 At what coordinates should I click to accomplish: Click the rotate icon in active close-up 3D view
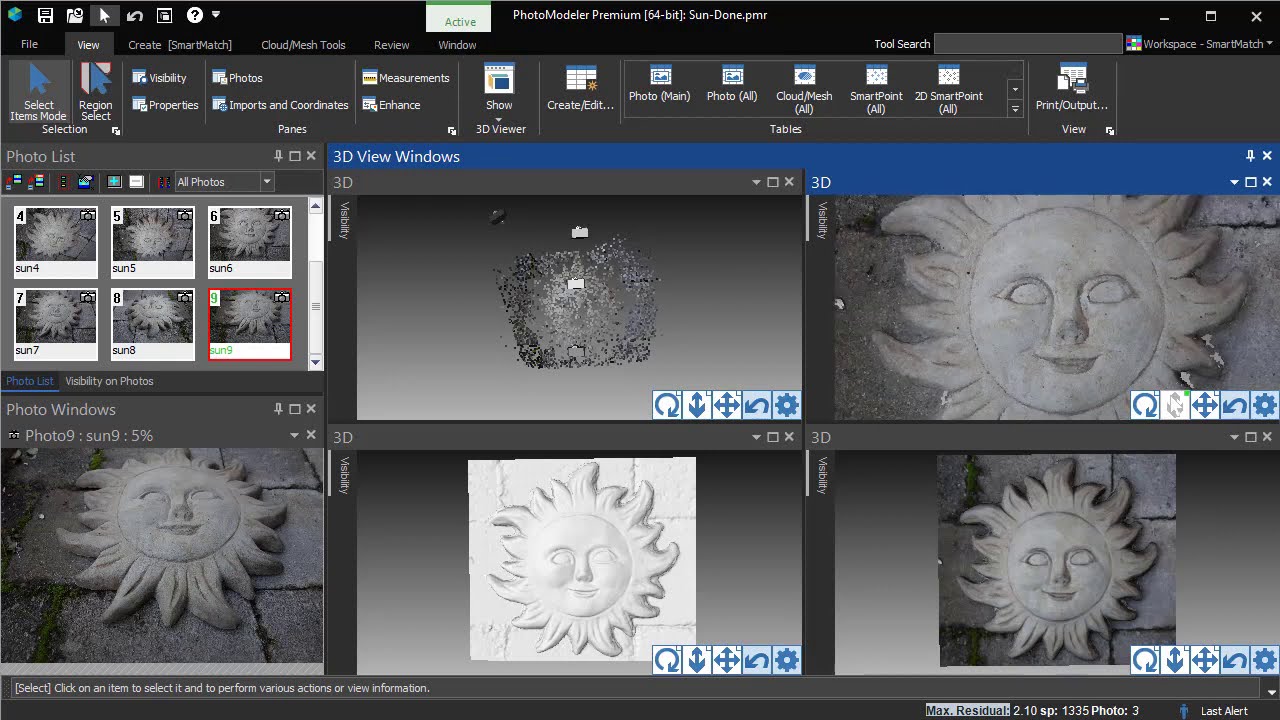coord(1145,405)
